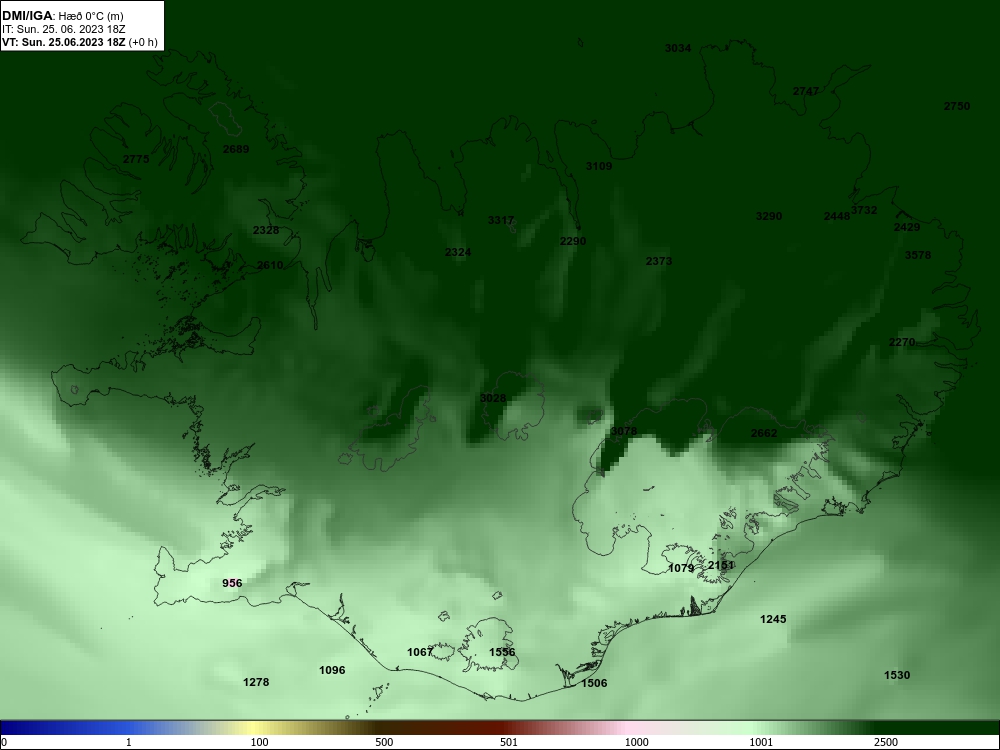Click the map value 2328
Image resolution: width=1000 pixels, height=750 pixels.
[266, 230]
